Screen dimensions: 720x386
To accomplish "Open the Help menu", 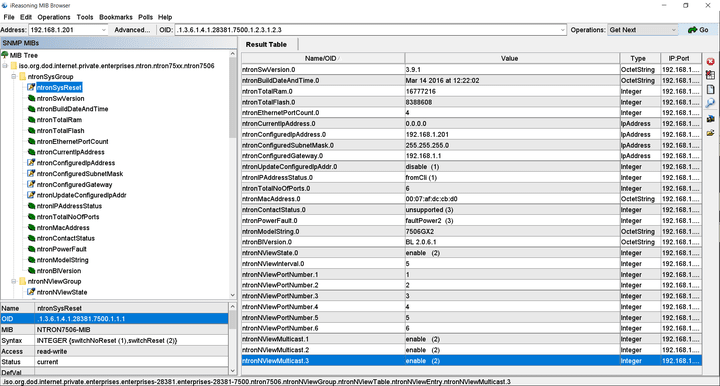I will (165, 17).
